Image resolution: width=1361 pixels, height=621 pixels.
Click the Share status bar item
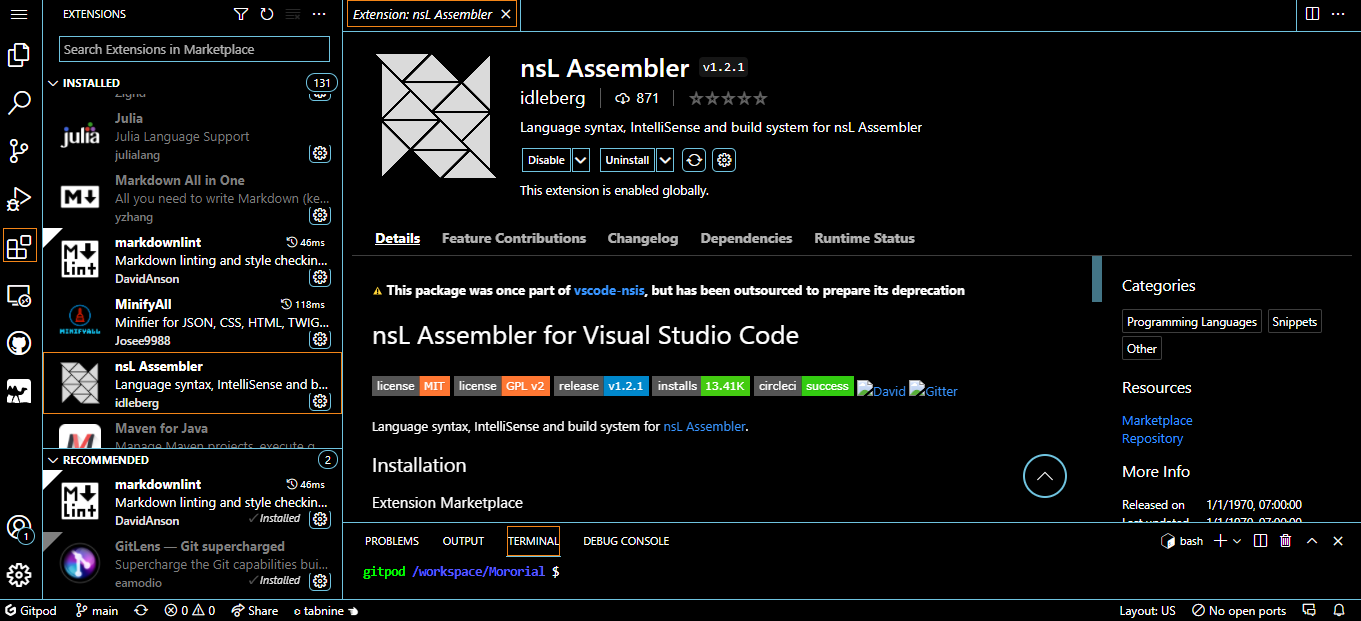tap(255, 610)
